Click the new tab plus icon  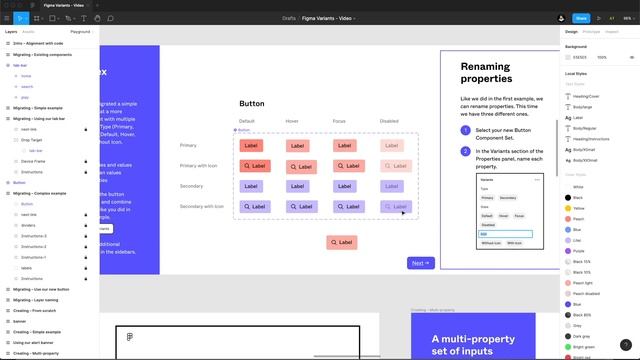(97, 5)
